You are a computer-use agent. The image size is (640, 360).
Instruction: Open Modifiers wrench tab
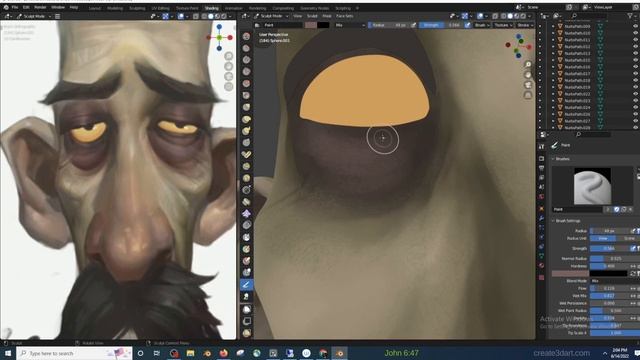click(x=542, y=218)
